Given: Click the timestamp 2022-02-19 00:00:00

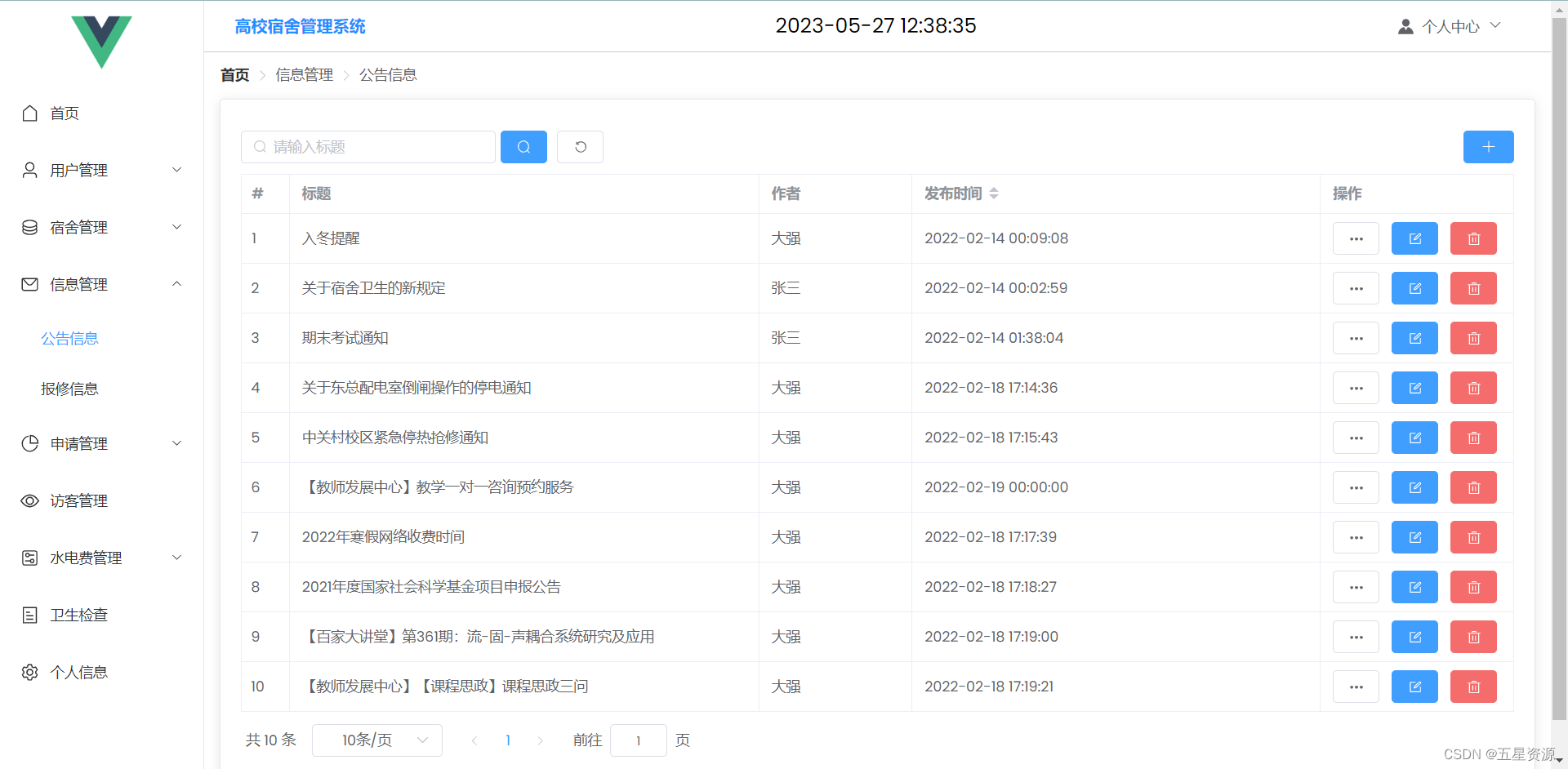Looking at the screenshot, I should click(x=996, y=487).
